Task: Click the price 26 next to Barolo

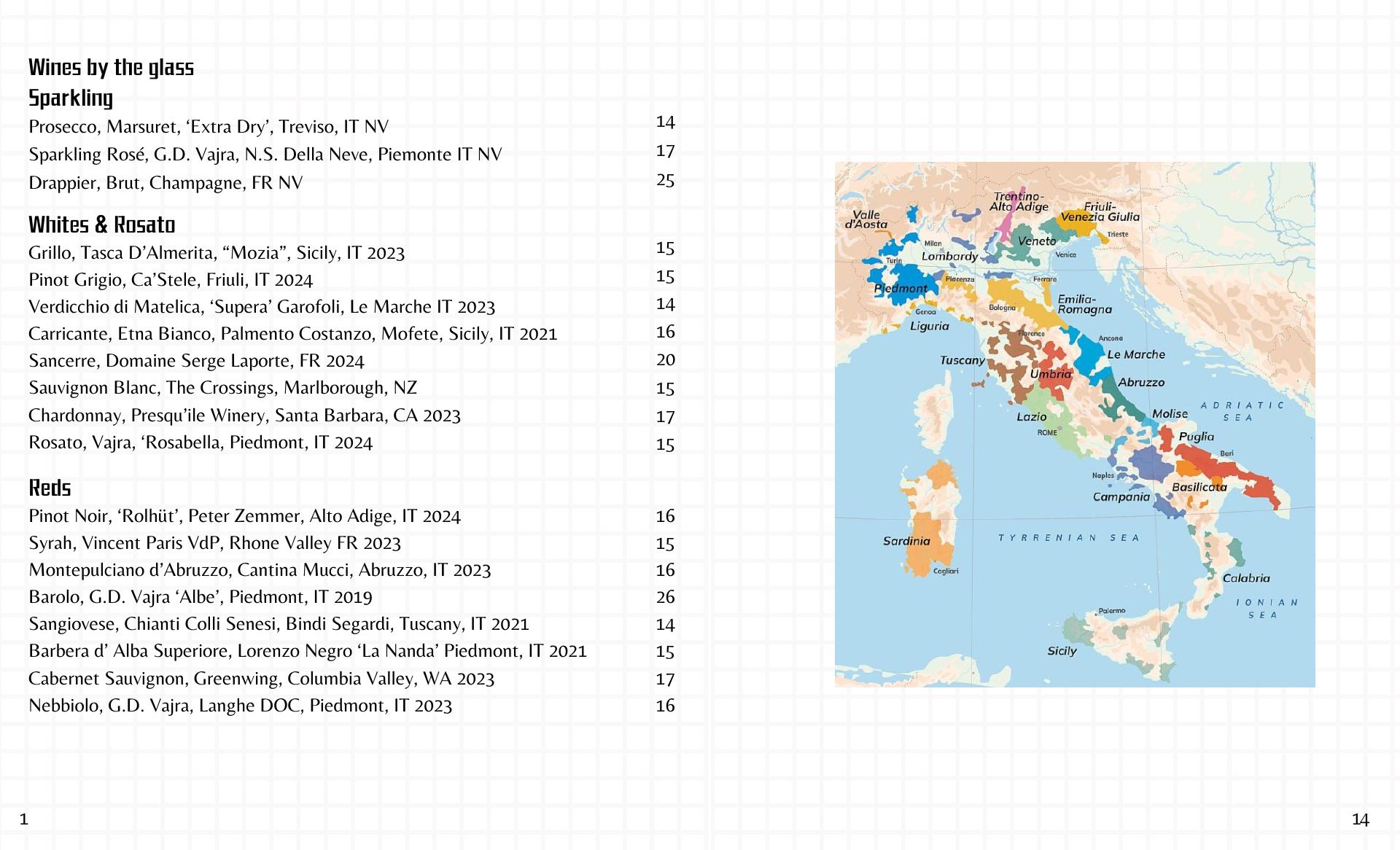Action: (665, 597)
